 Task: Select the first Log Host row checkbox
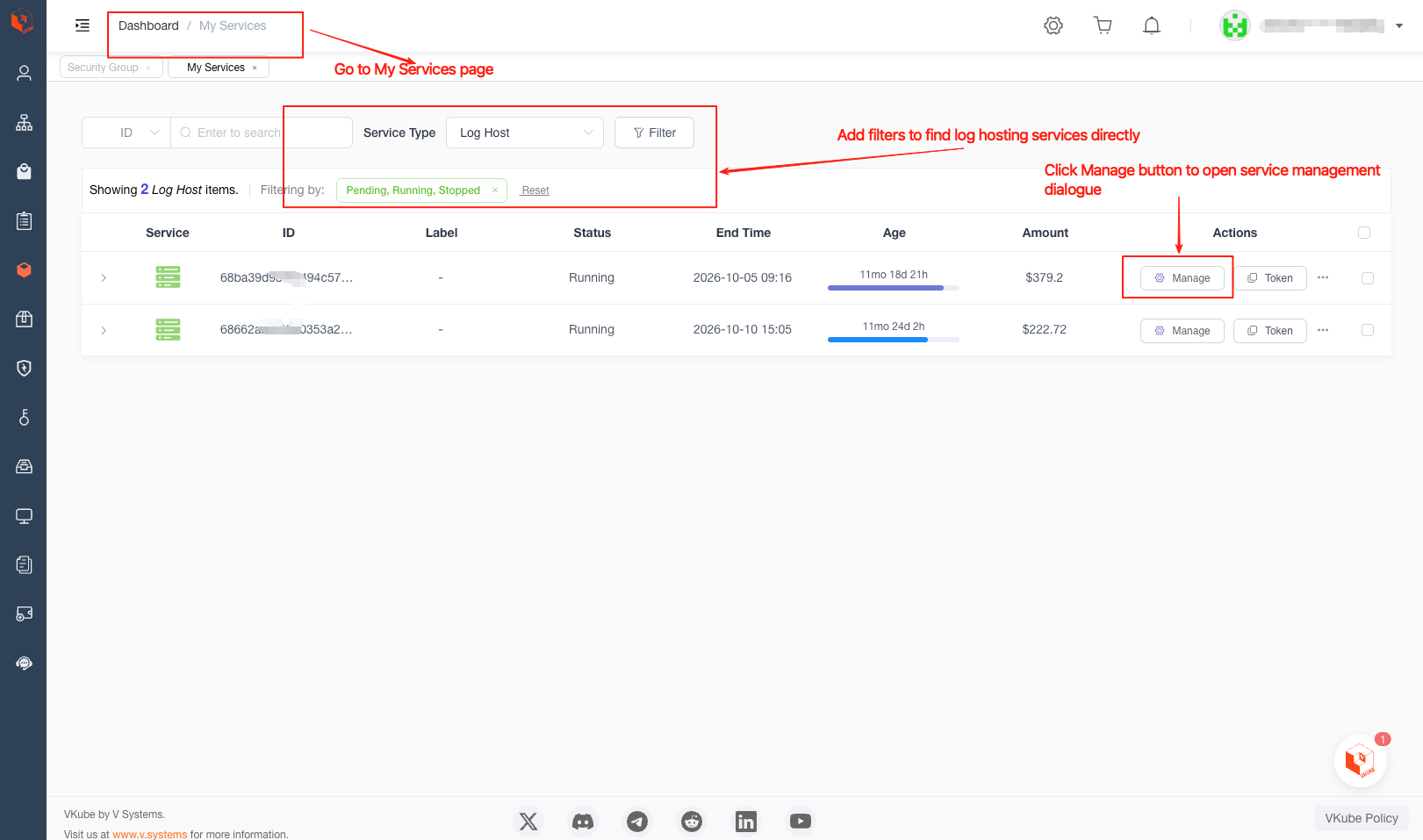pos(1367,278)
